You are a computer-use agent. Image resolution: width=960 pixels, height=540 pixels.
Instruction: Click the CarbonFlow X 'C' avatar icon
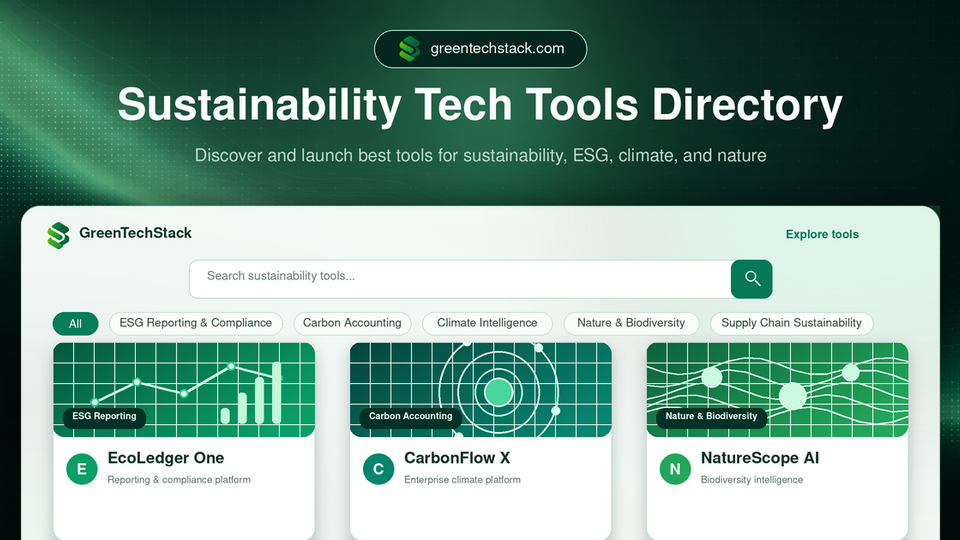pyautogui.click(x=378, y=469)
